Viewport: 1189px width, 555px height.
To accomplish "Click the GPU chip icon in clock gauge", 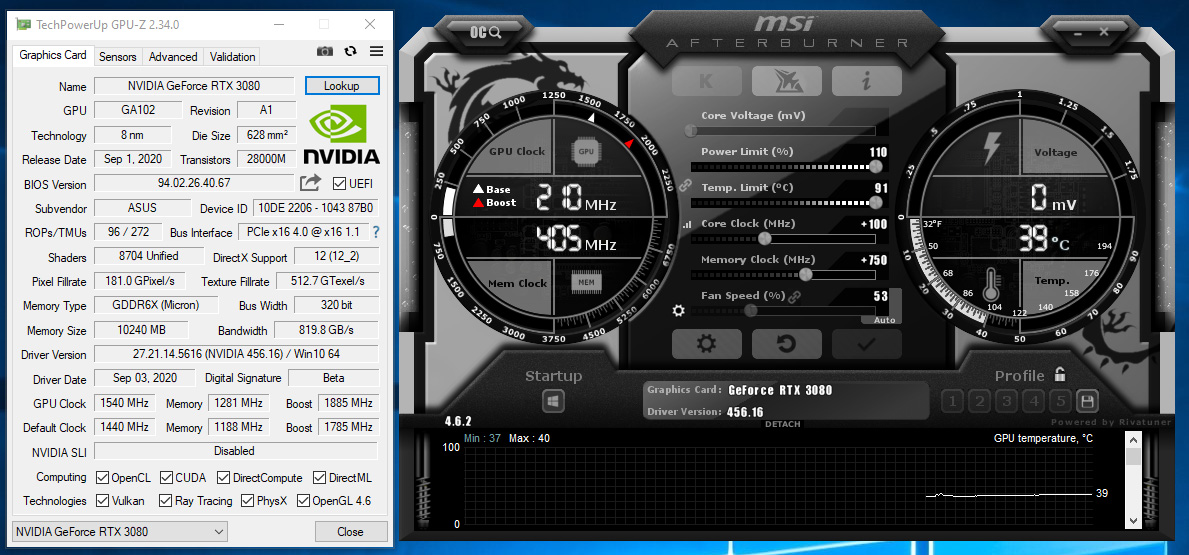I will [x=586, y=151].
